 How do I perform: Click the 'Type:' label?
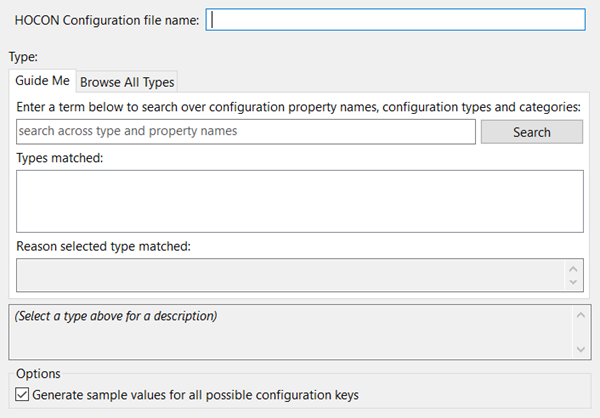[23, 57]
